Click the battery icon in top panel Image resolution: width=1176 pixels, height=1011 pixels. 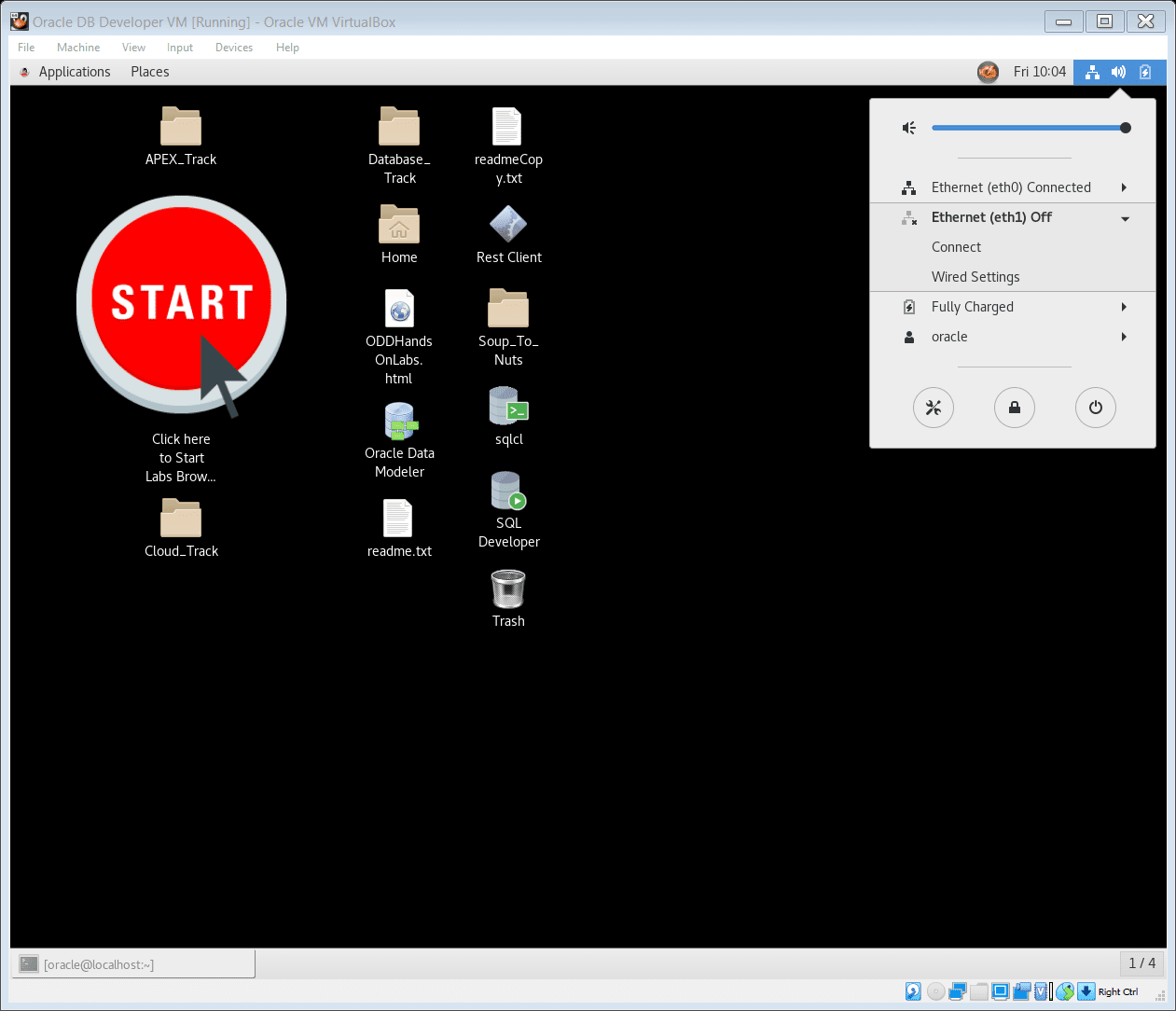tap(1145, 72)
